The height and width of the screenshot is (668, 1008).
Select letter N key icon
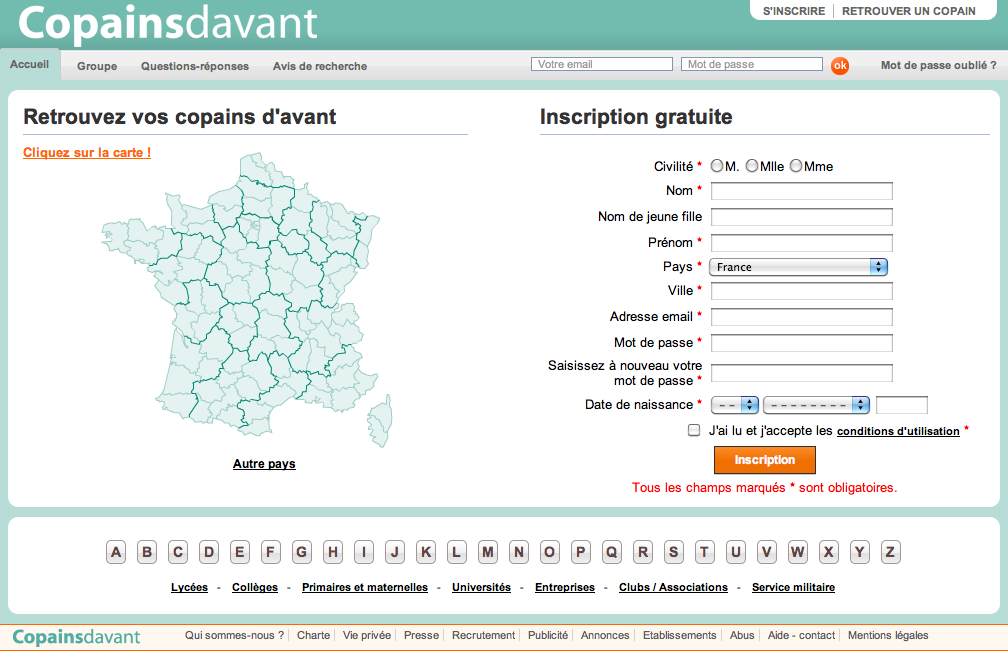(x=519, y=552)
